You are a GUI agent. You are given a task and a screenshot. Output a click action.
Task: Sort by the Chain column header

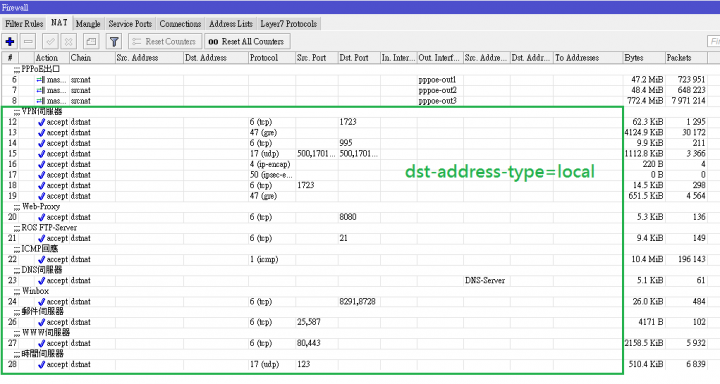click(x=92, y=58)
